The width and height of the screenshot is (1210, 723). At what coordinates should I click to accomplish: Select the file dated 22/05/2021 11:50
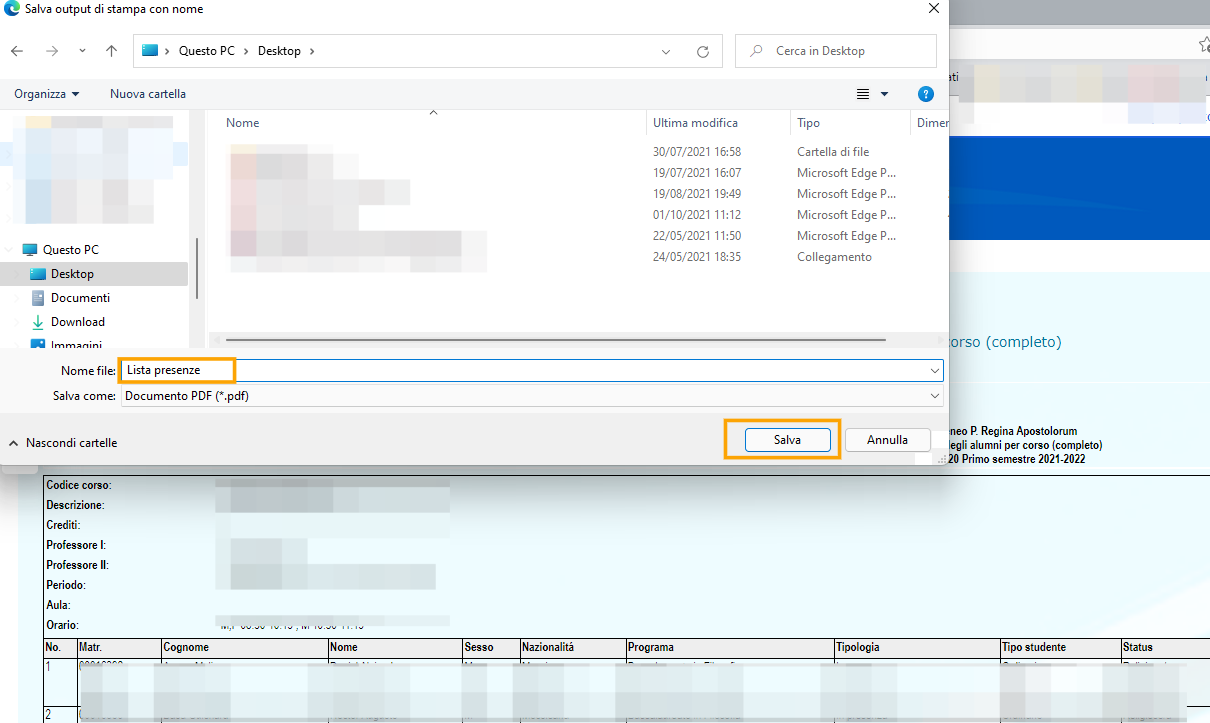578,236
